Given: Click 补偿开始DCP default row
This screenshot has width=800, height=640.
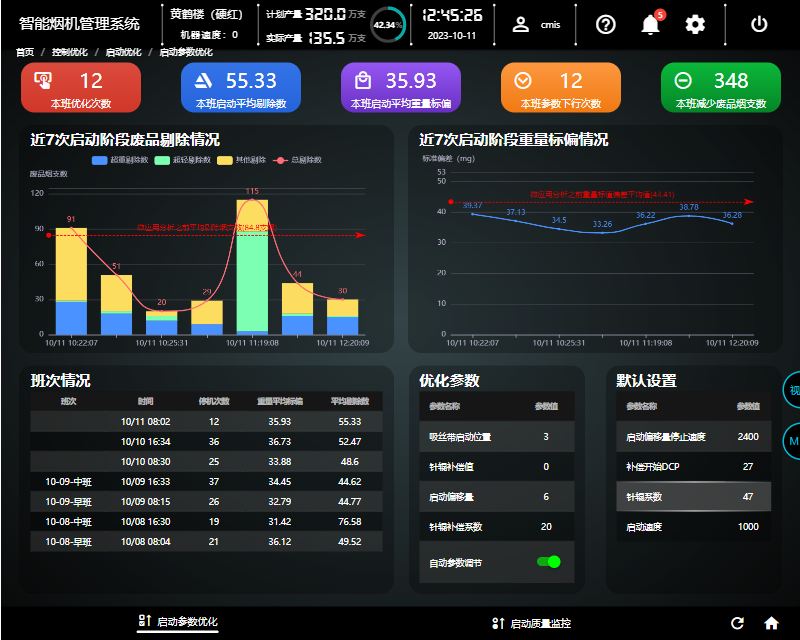Looking at the screenshot, I should (693, 466).
